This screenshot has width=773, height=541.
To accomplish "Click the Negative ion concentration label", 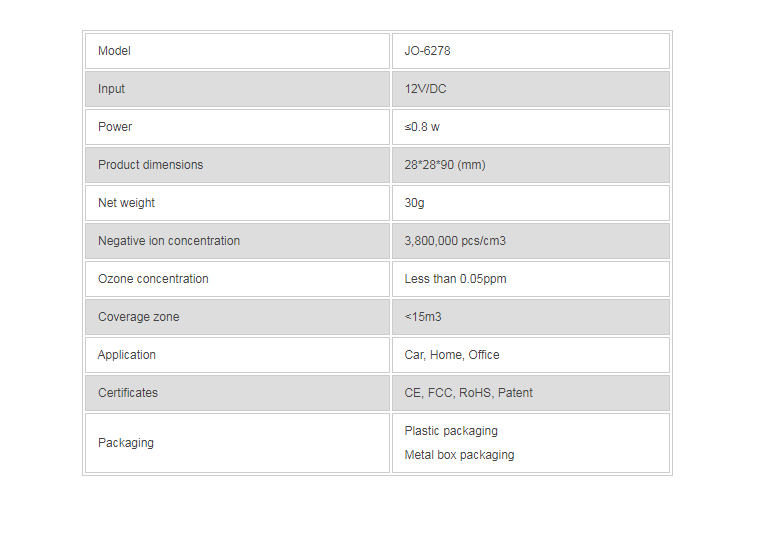I will click(x=169, y=241).
